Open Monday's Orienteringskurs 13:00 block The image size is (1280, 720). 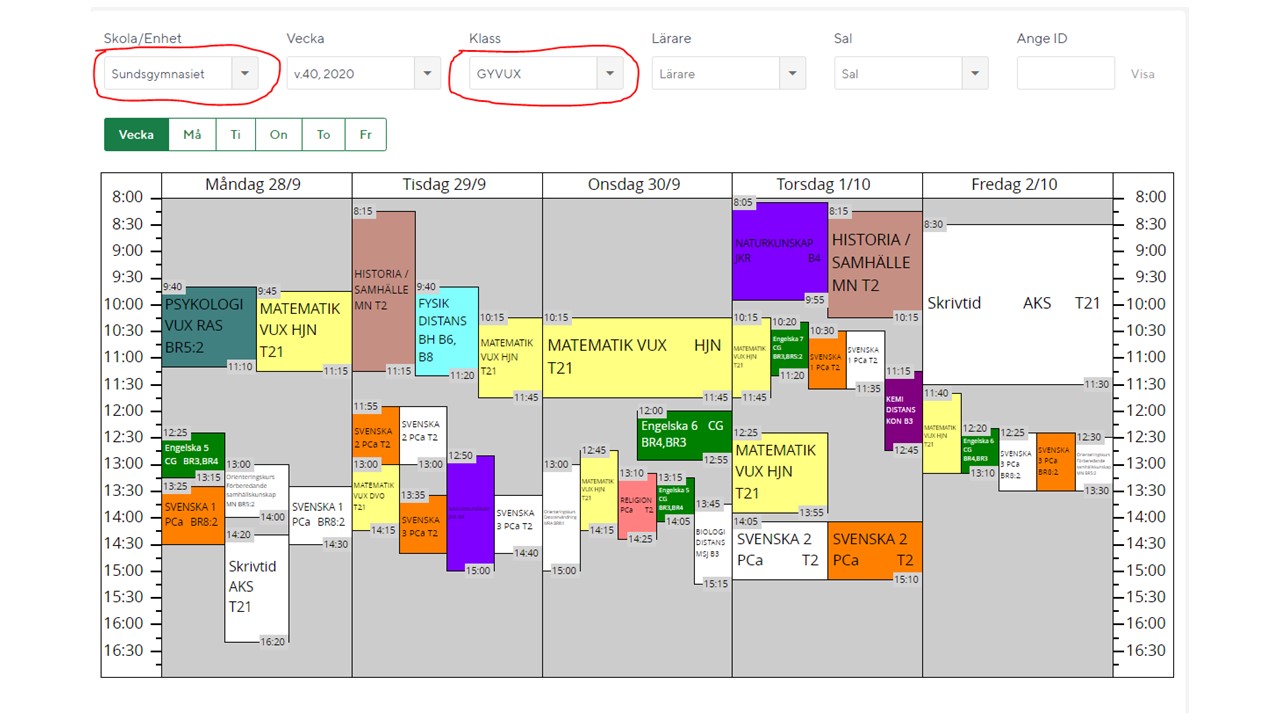[257, 490]
